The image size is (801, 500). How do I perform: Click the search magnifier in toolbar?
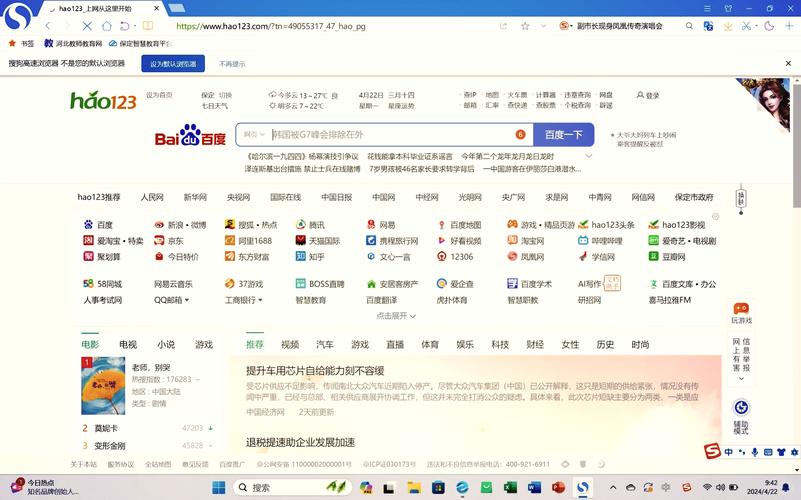(x=689, y=26)
